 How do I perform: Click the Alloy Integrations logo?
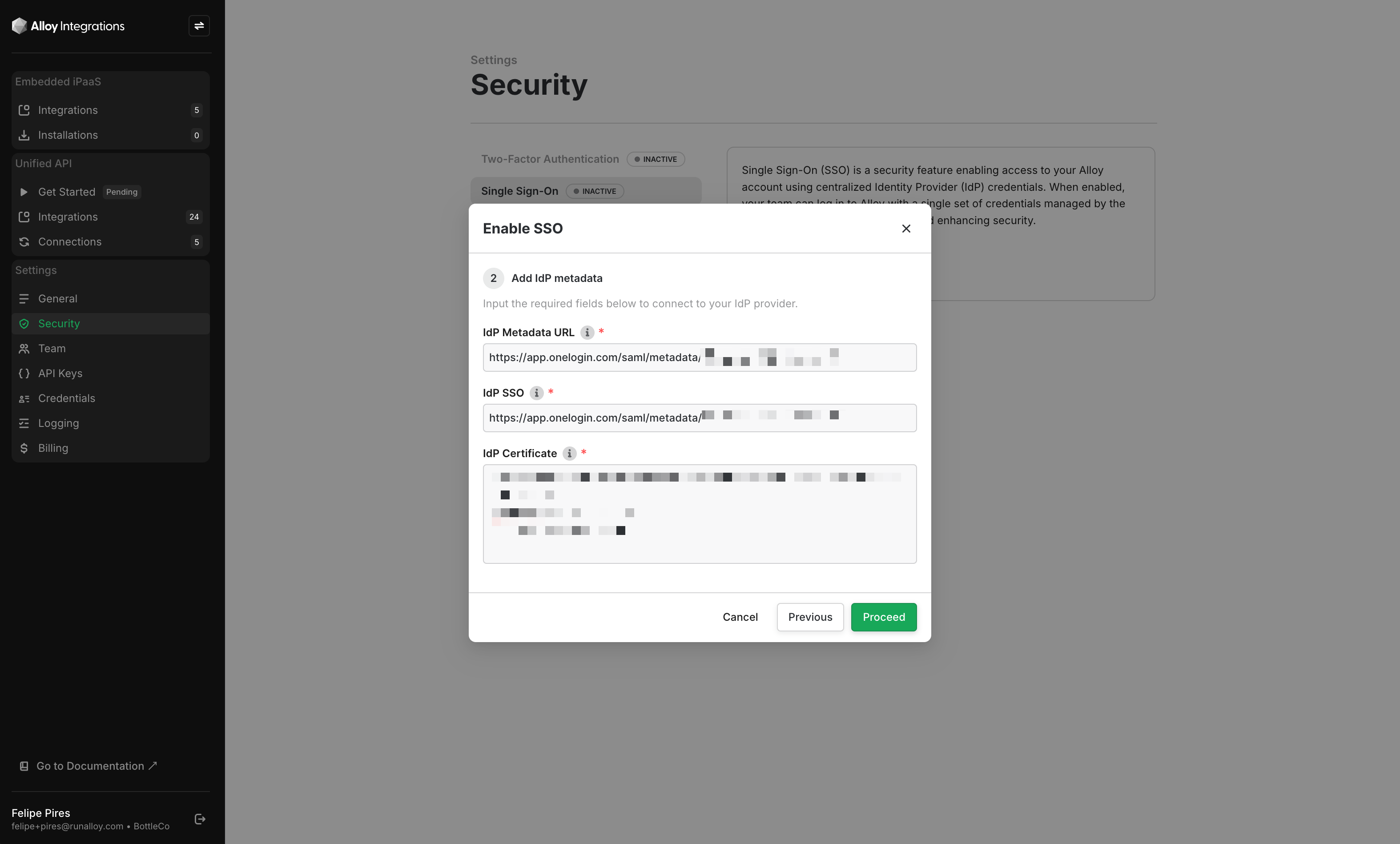pyautogui.click(x=68, y=26)
